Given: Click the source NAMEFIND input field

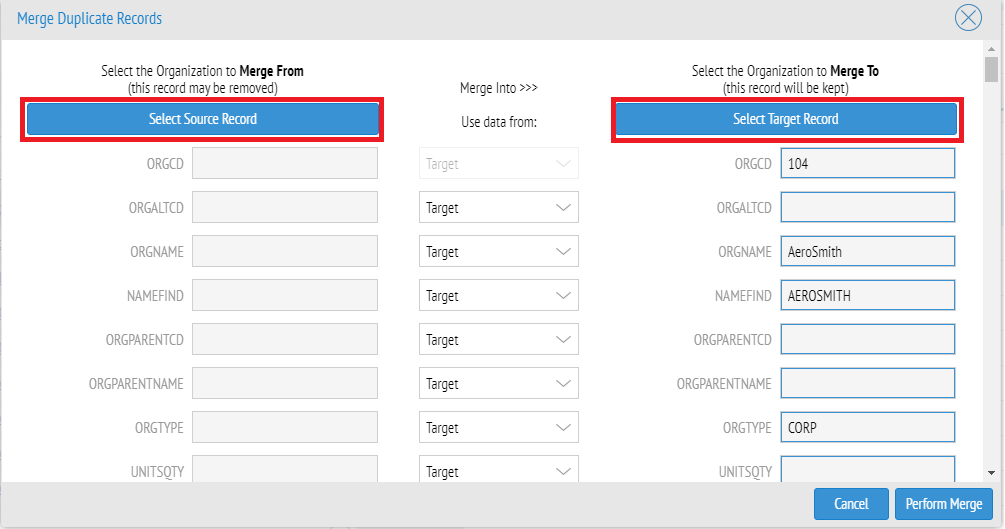Looking at the screenshot, I should click(285, 296).
